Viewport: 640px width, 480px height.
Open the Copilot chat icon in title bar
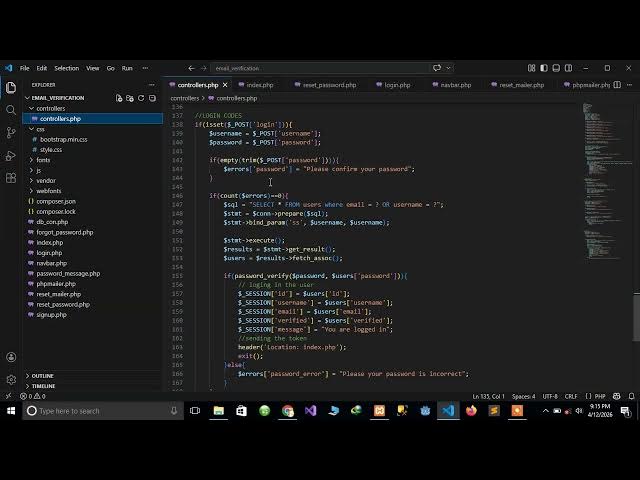[x=437, y=68]
